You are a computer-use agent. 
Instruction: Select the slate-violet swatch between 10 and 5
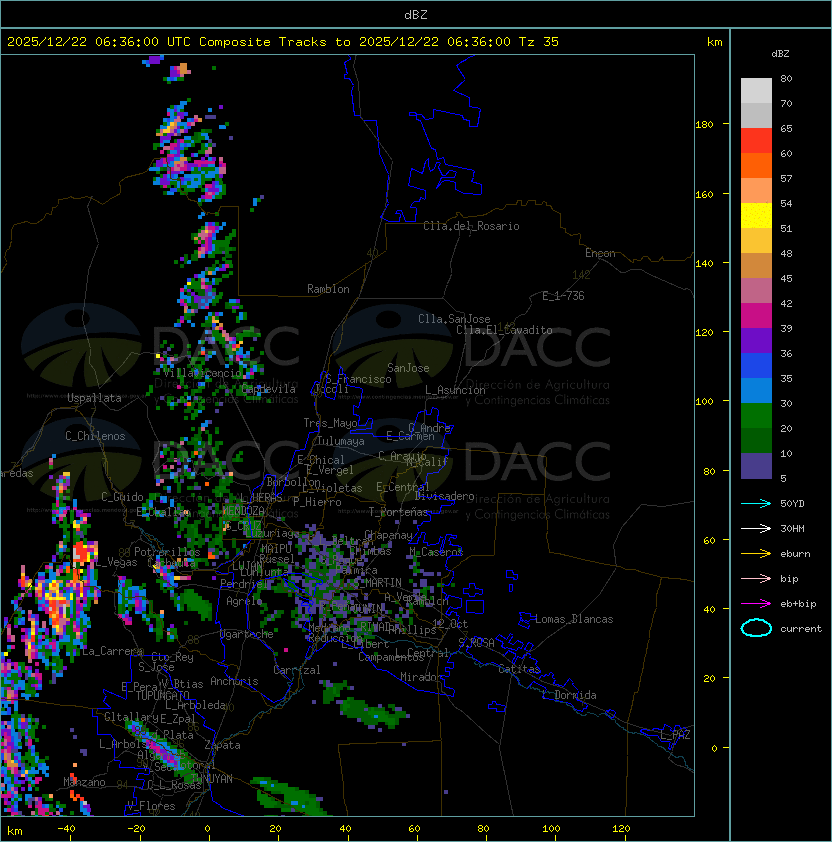click(x=756, y=466)
